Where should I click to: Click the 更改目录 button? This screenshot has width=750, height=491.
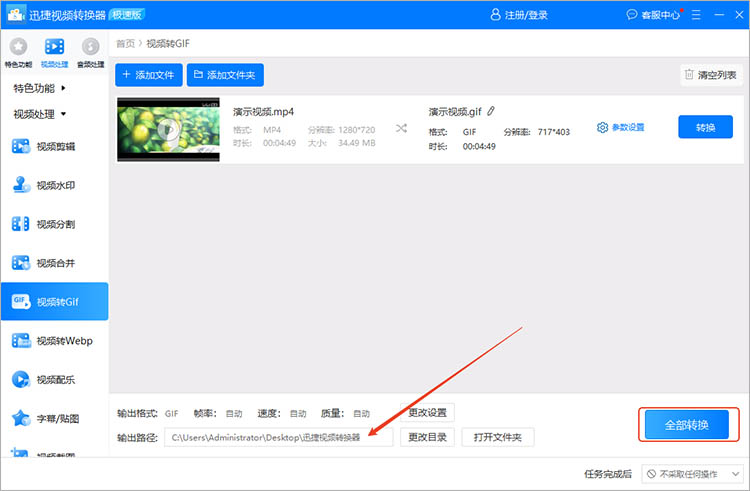(x=427, y=437)
